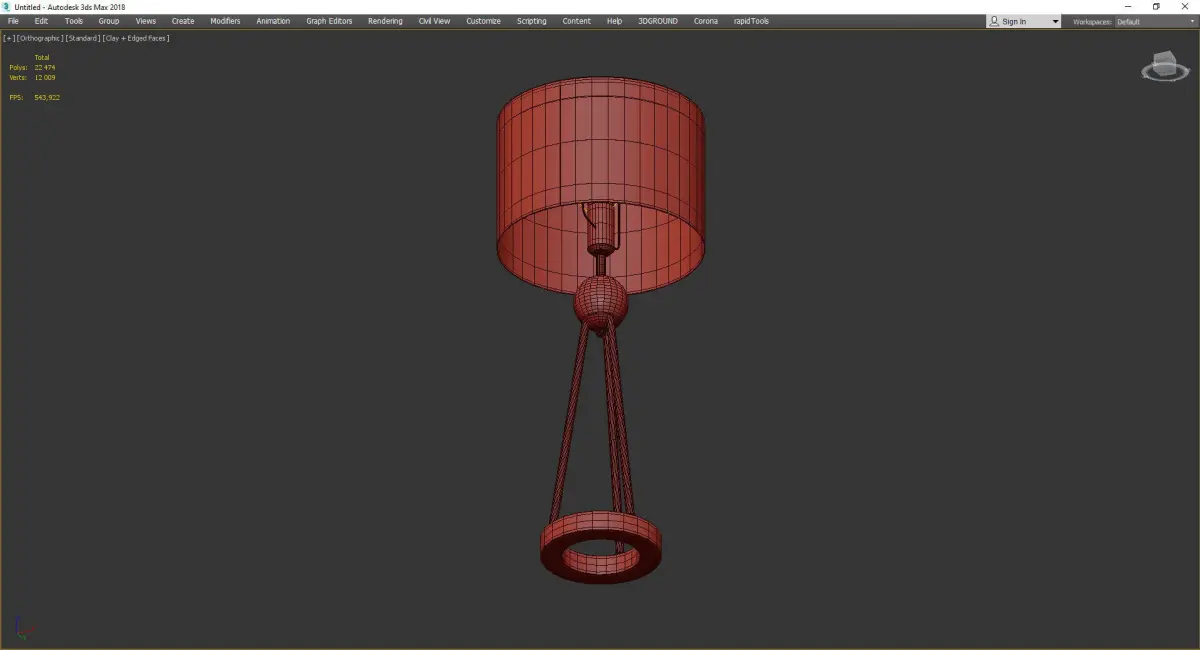Screen dimensions: 1200x650
Task: Open the Edit menu
Action: (x=41, y=21)
